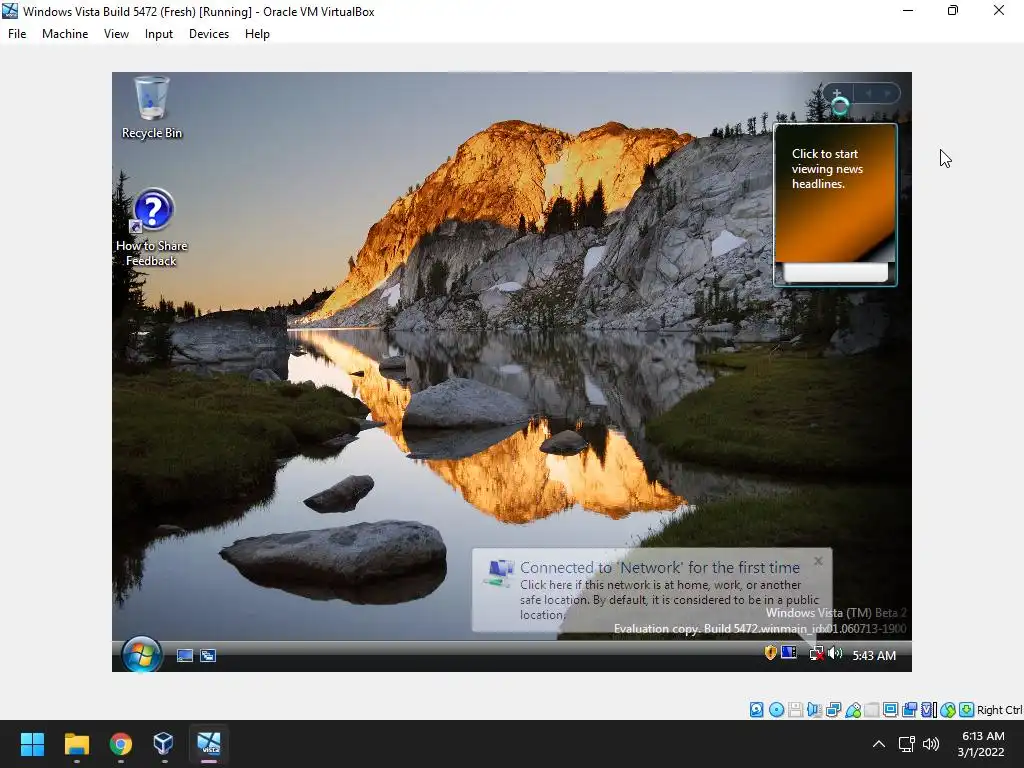This screenshot has height=768, width=1024.
Task: Click Switch between windows quick launch icon
Action: (208, 656)
